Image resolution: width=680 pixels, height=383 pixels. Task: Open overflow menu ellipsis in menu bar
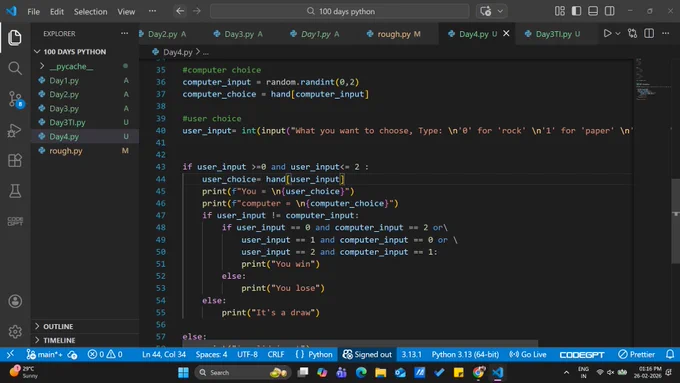pos(152,11)
